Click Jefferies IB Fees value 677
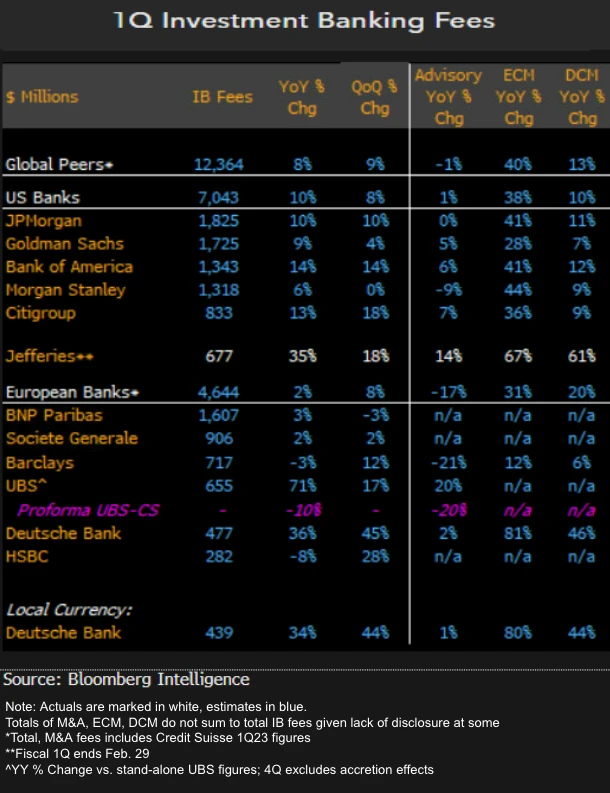 click(x=219, y=356)
